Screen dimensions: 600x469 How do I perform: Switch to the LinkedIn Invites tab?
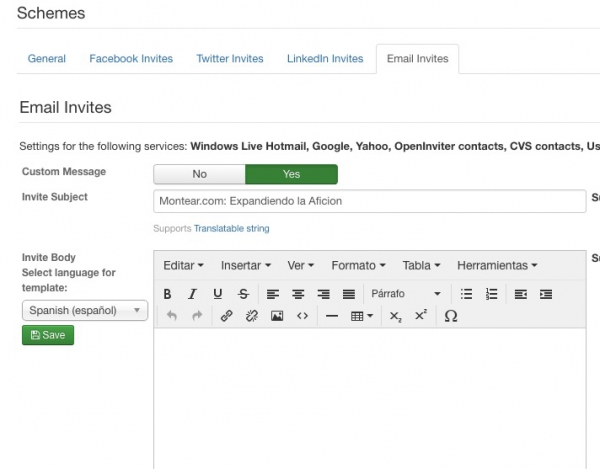(x=324, y=59)
